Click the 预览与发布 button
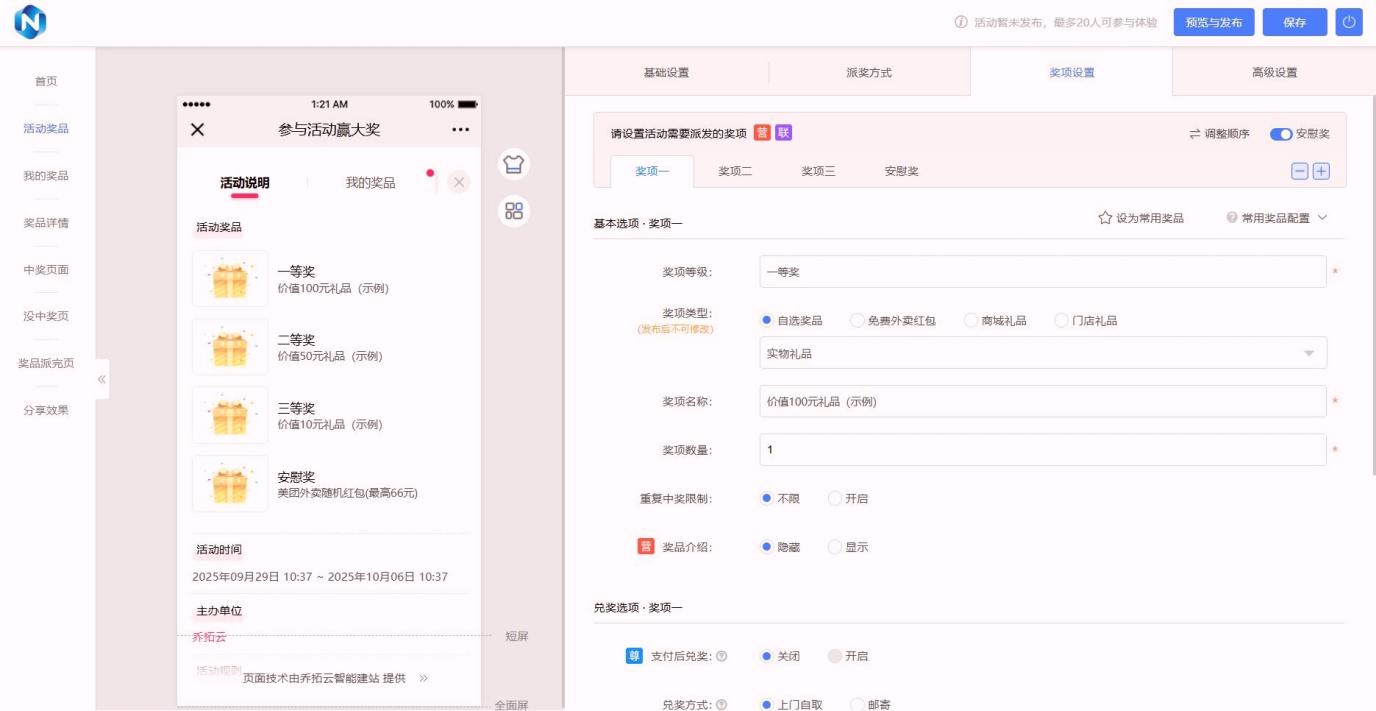1376x711 pixels. (x=1213, y=21)
